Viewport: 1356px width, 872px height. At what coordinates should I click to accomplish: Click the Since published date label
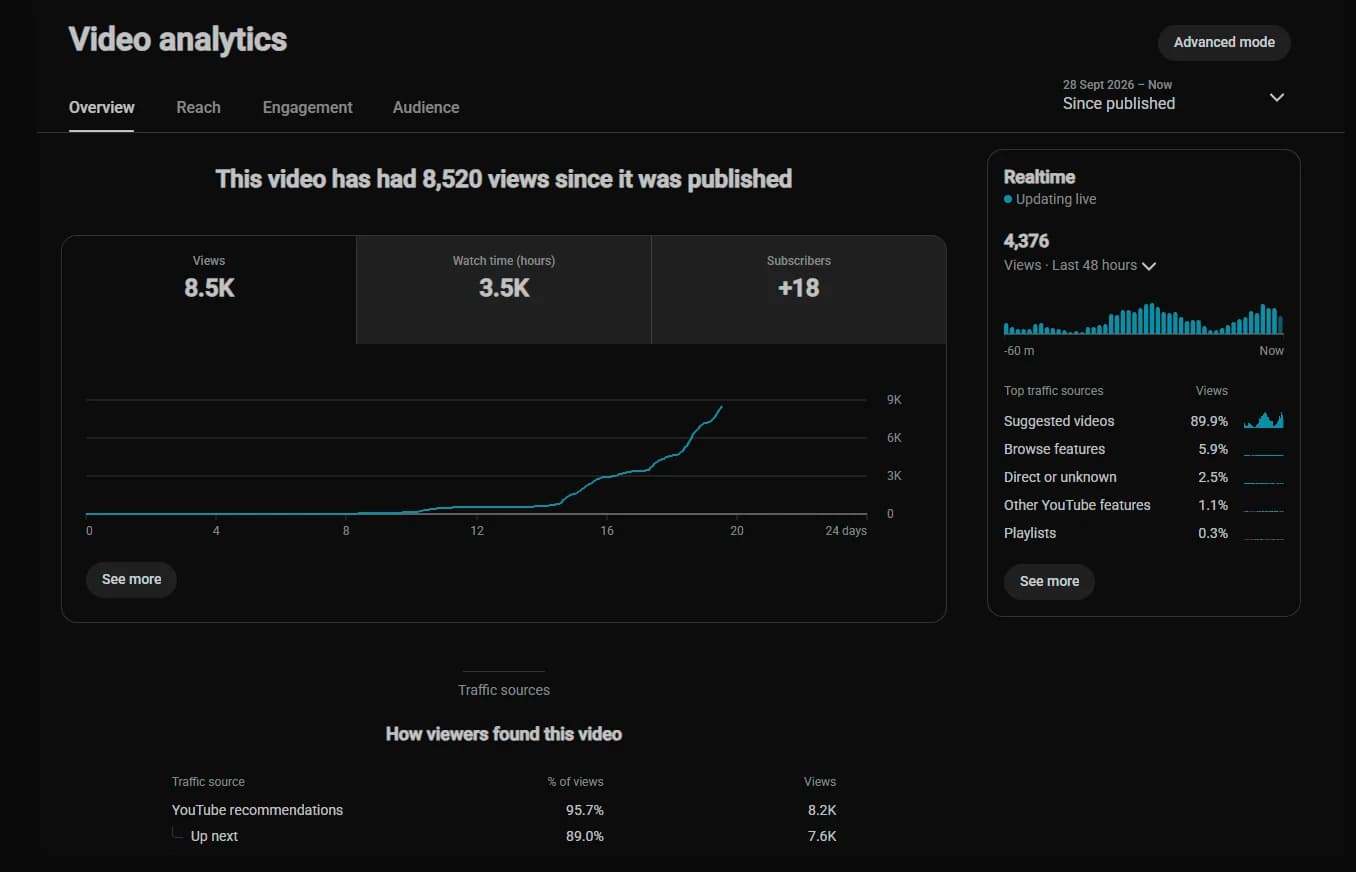click(x=1118, y=103)
